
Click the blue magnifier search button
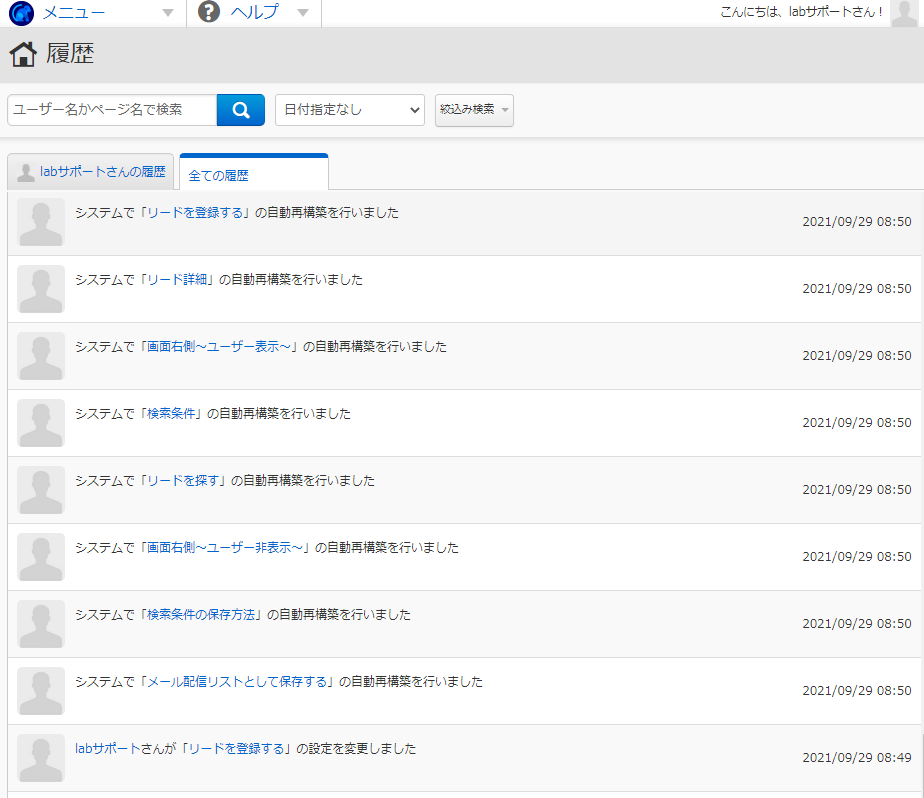click(240, 110)
